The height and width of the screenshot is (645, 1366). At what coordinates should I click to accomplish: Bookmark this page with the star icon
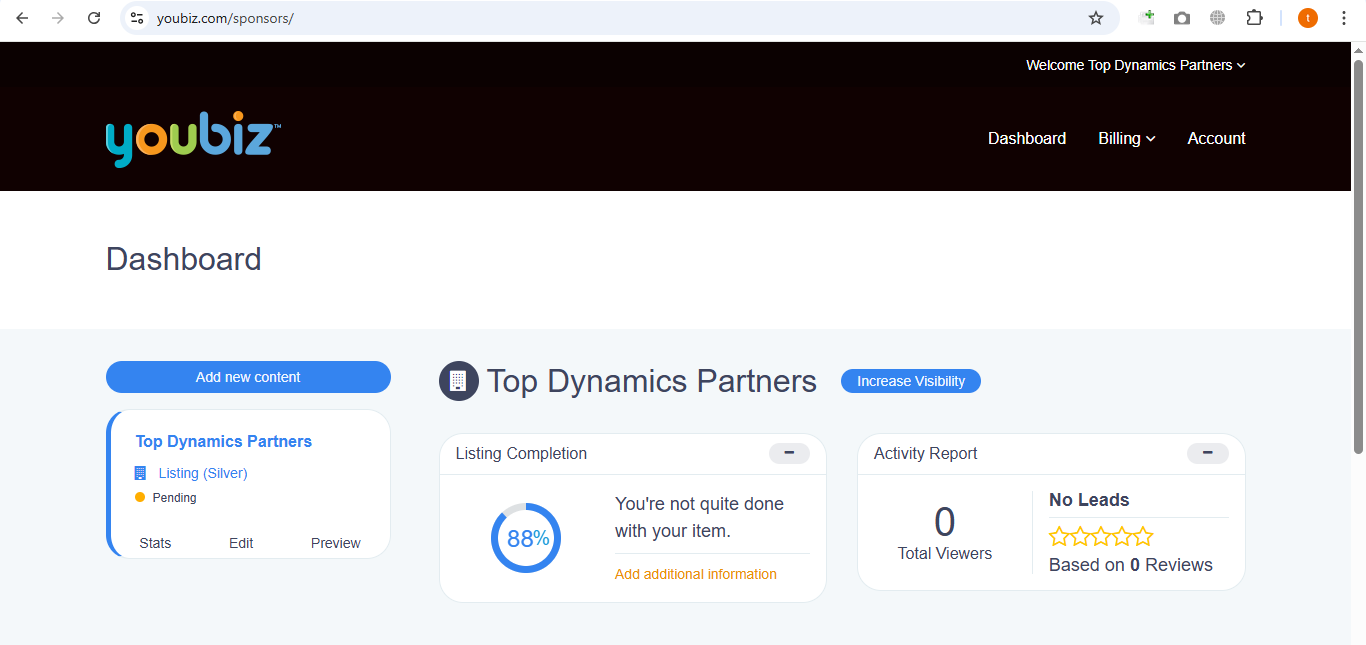[x=1096, y=18]
